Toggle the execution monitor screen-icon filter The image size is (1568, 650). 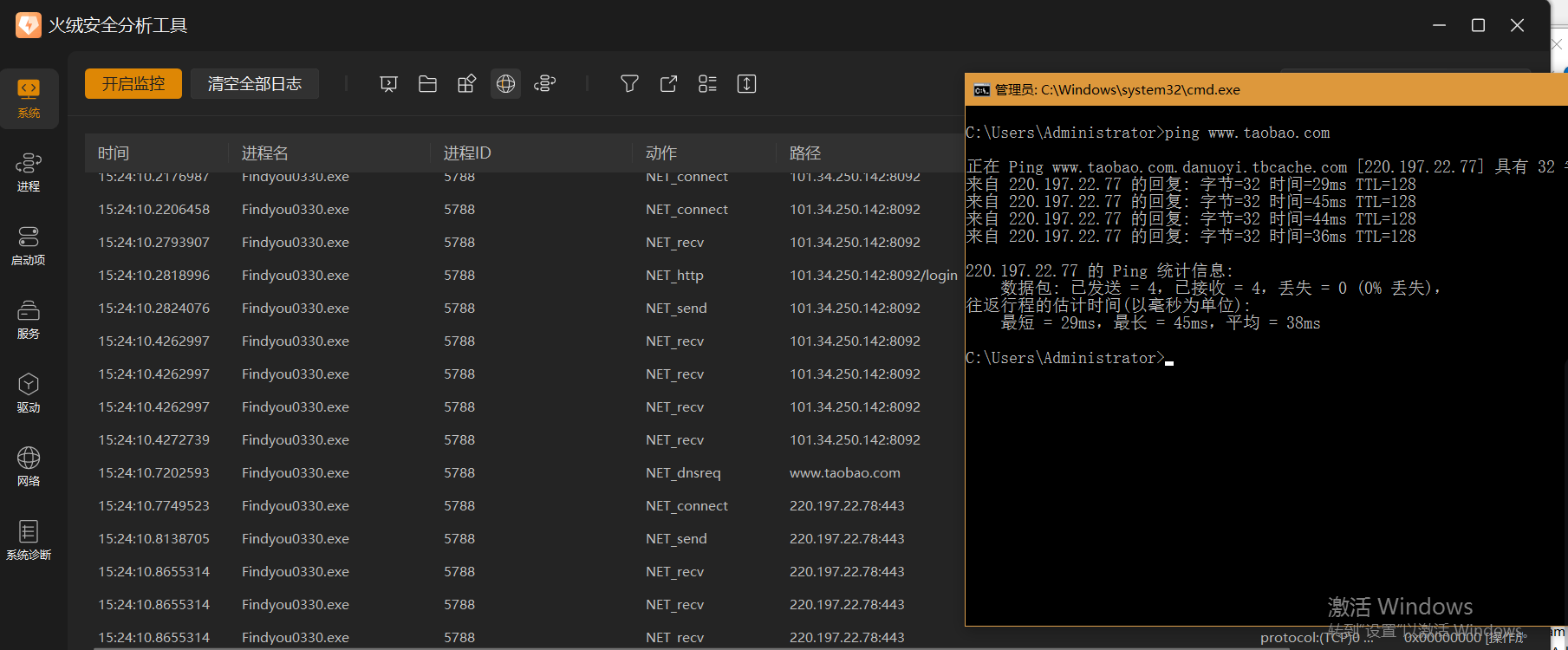pyautogui.click(x=388, y=84)
